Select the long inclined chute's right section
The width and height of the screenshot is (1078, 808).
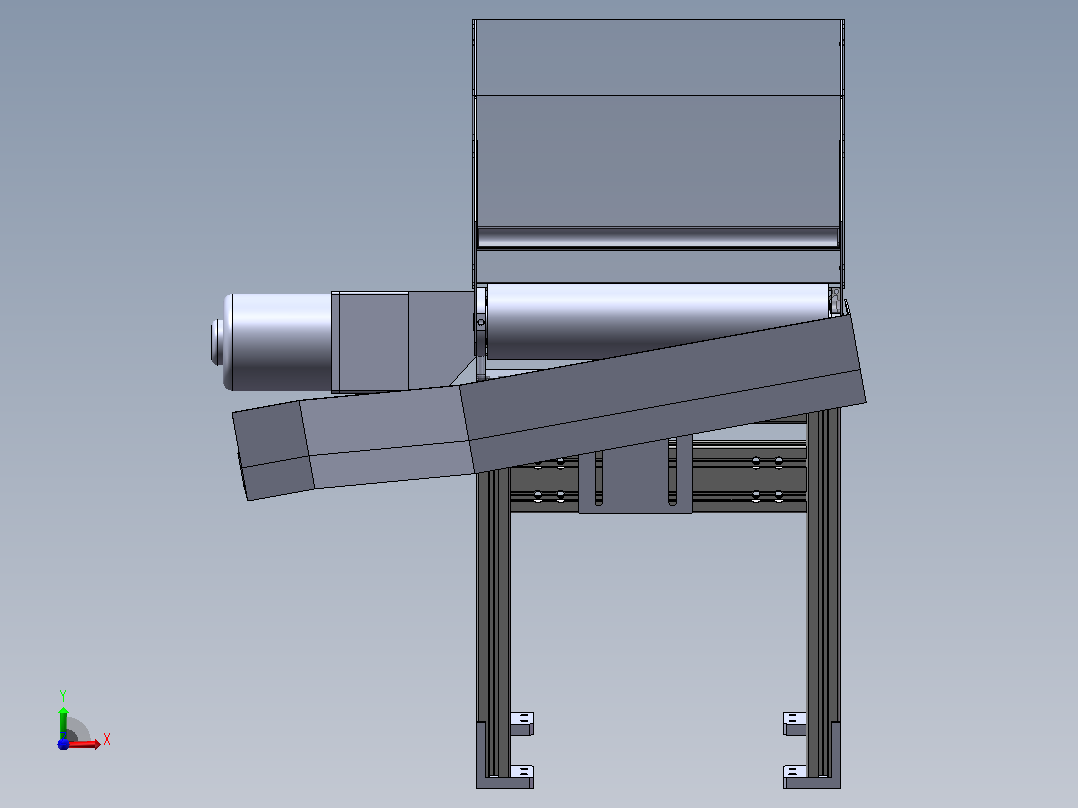point(663,394)
